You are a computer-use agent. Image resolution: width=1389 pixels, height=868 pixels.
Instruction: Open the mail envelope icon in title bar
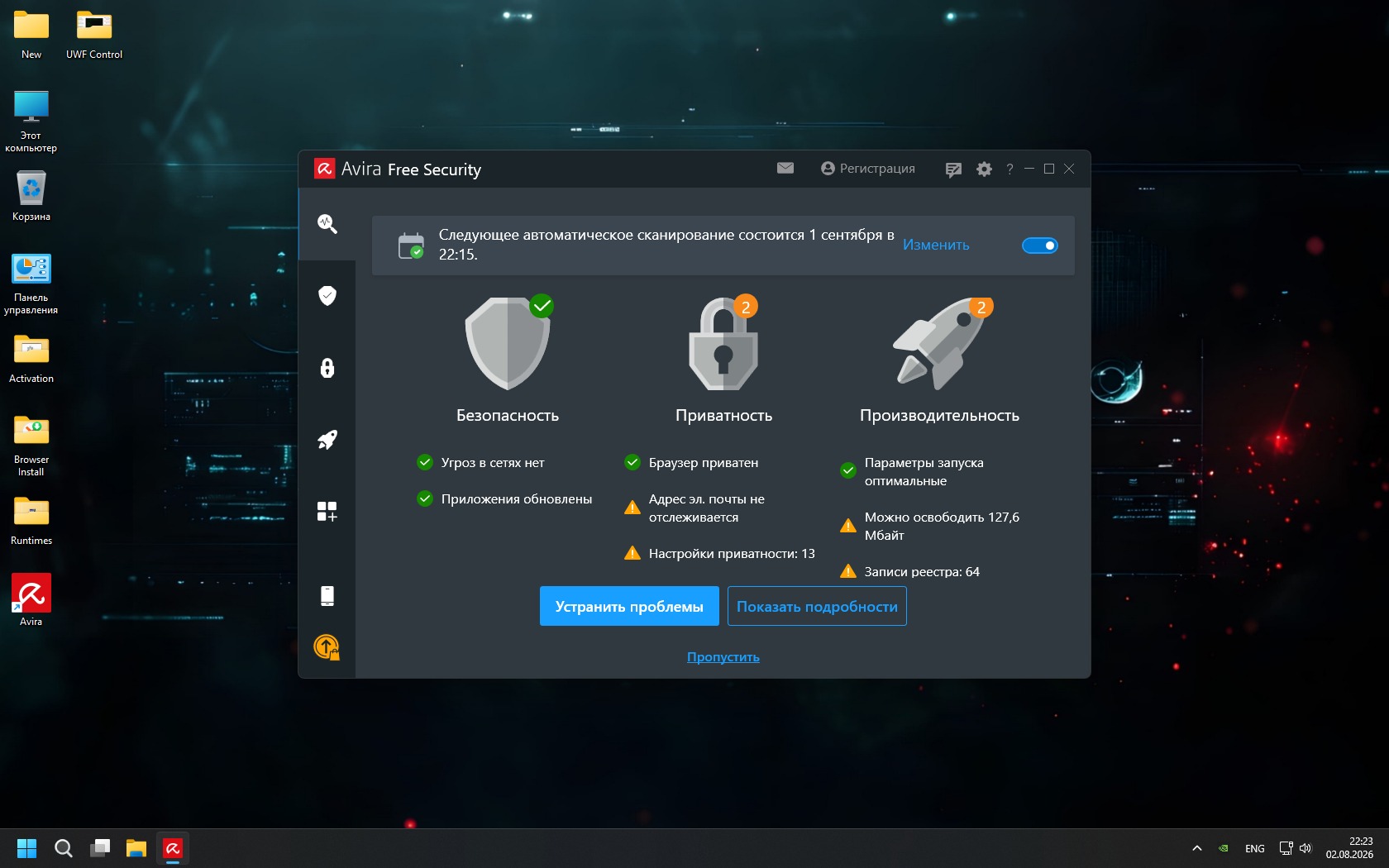(785, 168)
